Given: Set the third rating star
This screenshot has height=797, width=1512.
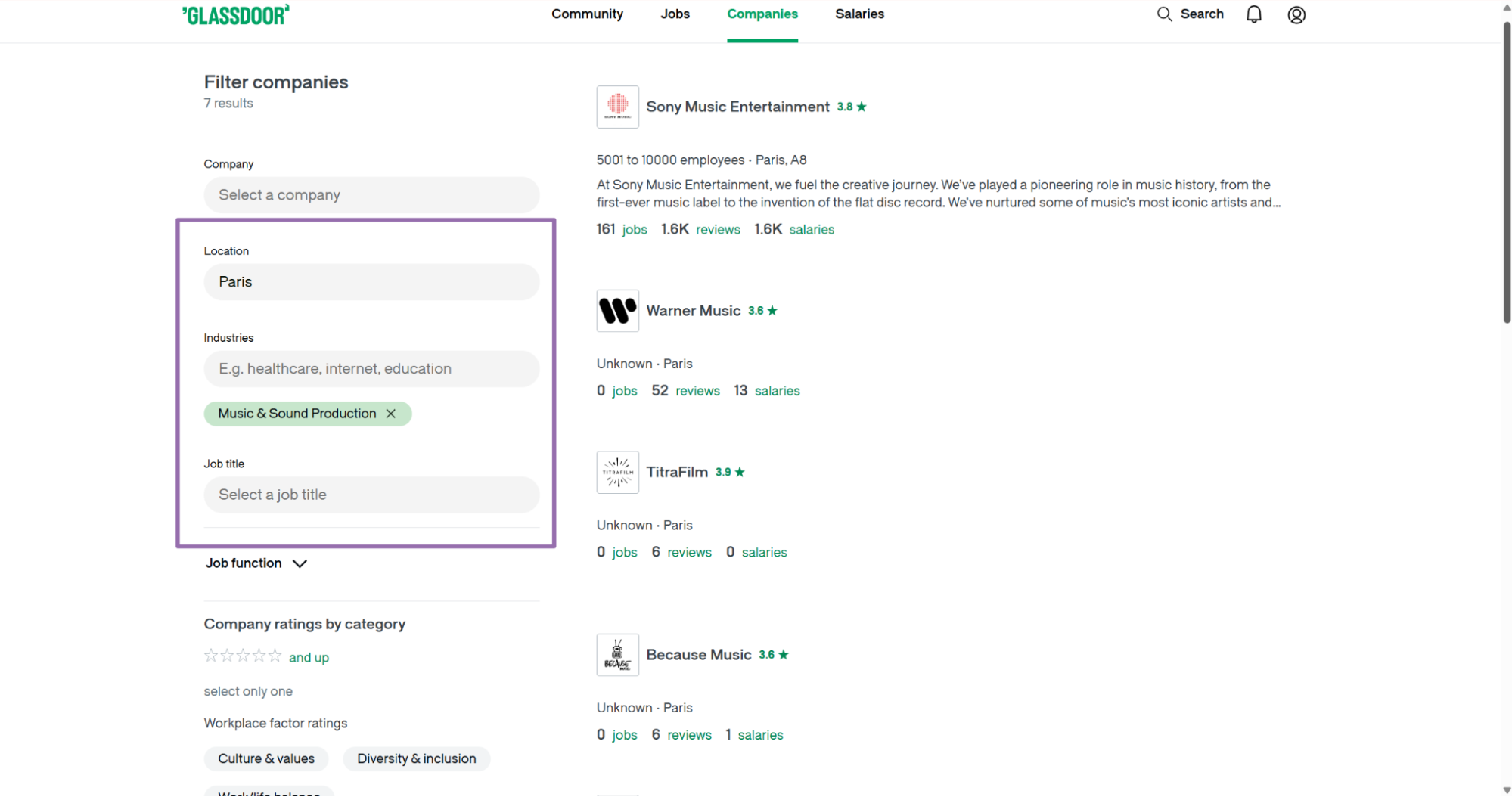Looking at the screenshot, I should click(x=243, y=656).
